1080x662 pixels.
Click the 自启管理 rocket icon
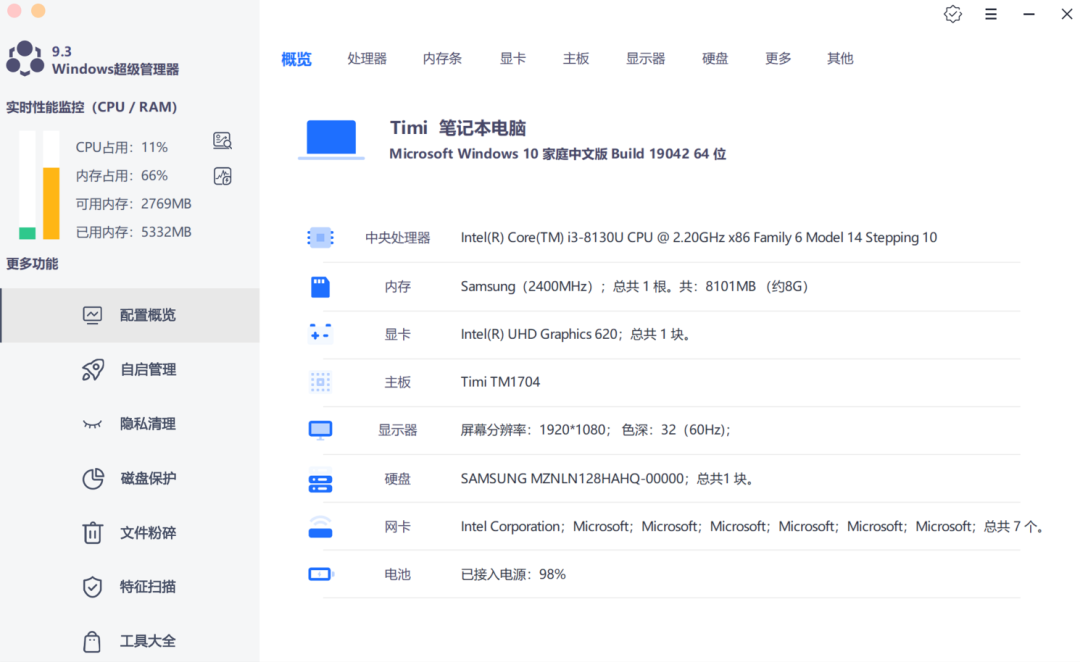pos(93,370)
